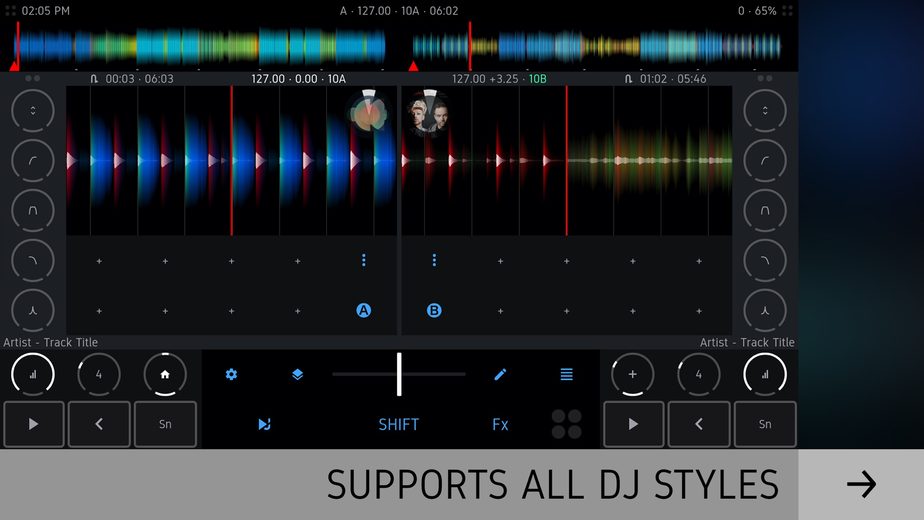
Task: Tap left deck top gain knob
Action: (x=33, y=111)
